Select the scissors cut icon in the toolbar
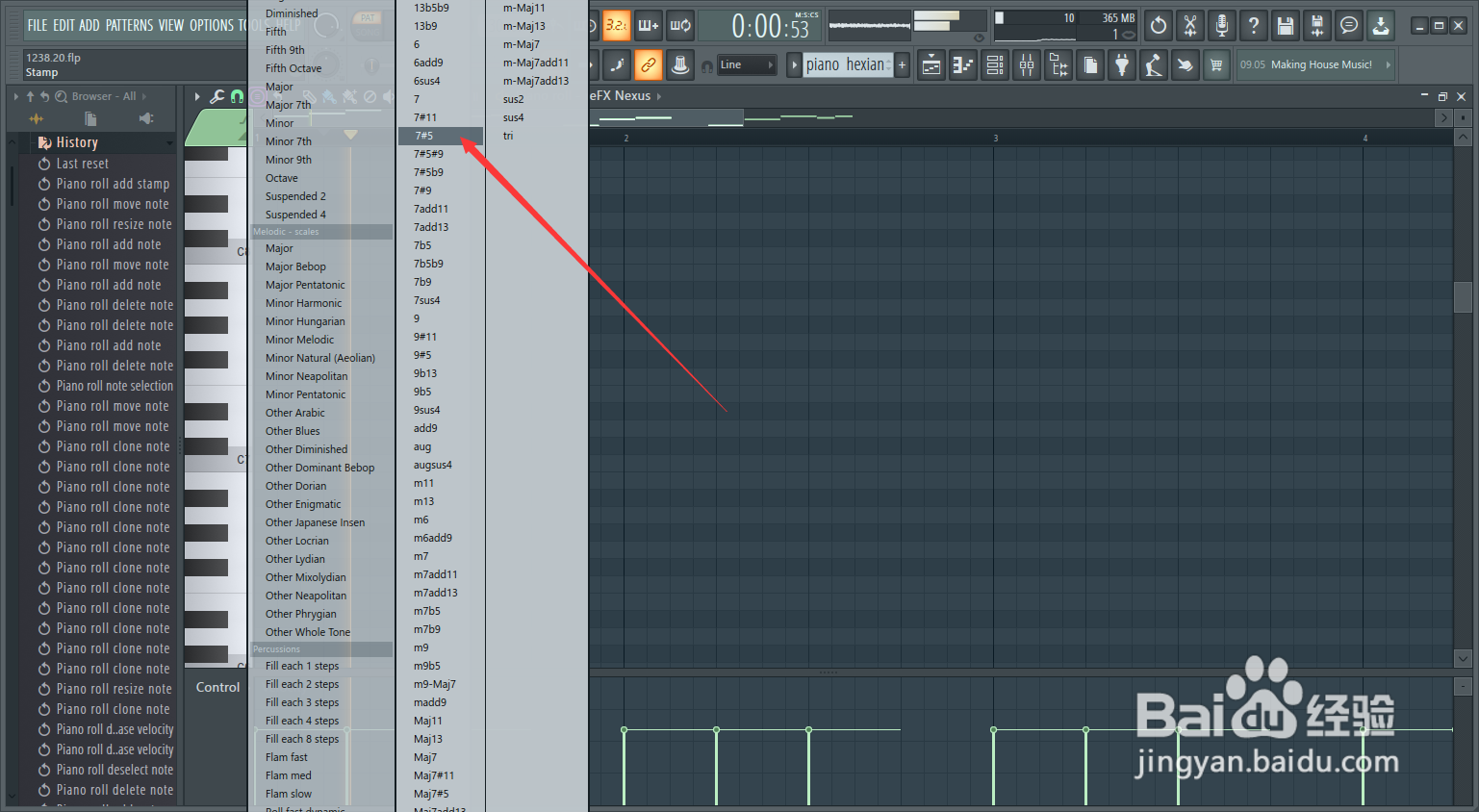 [1189, 26]
